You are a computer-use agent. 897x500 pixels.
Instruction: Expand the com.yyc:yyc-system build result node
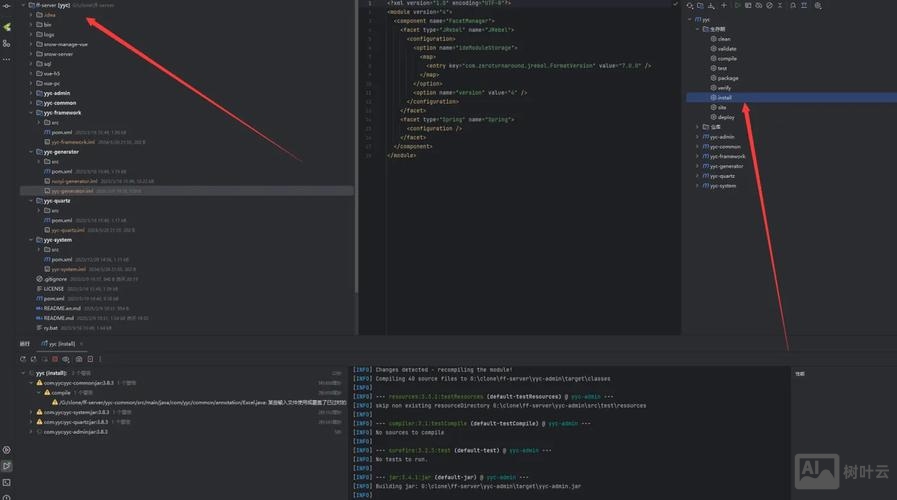coord(31,411)
